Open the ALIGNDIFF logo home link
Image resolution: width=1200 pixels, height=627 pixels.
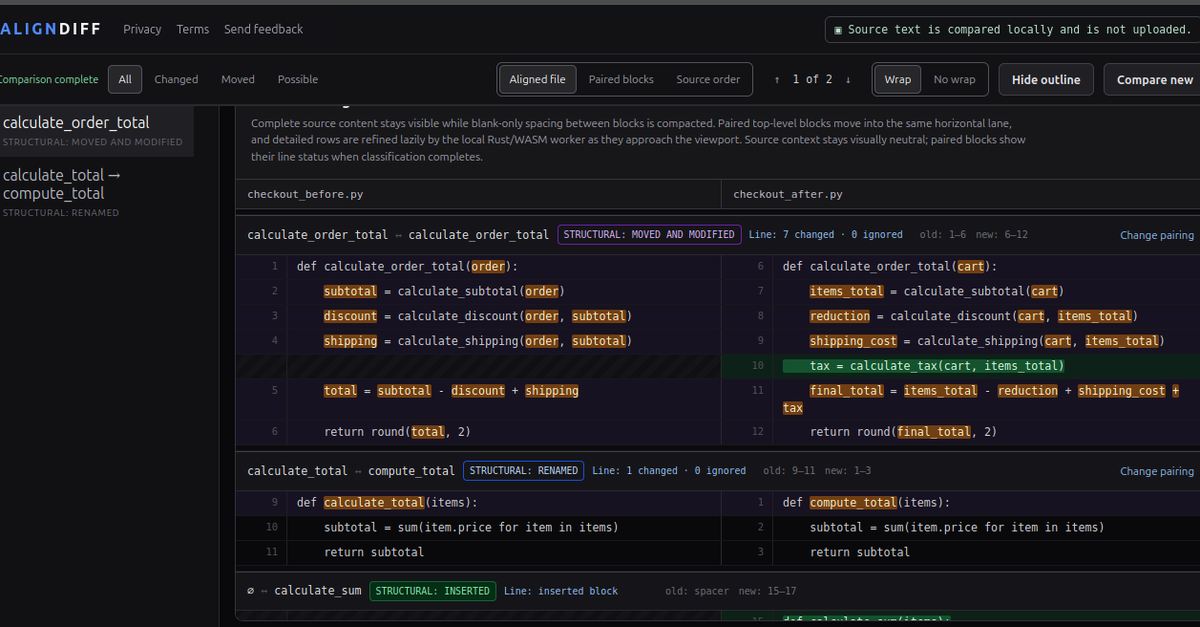50,29
